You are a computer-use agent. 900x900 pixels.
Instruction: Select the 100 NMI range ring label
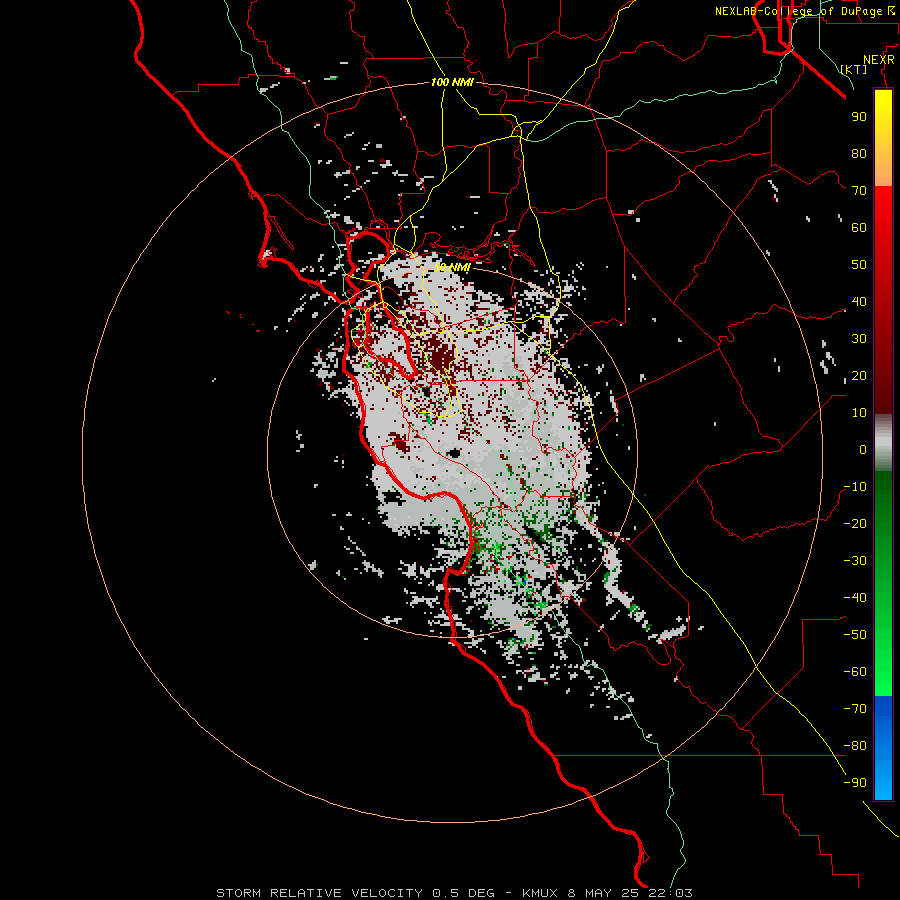(452, 82)
